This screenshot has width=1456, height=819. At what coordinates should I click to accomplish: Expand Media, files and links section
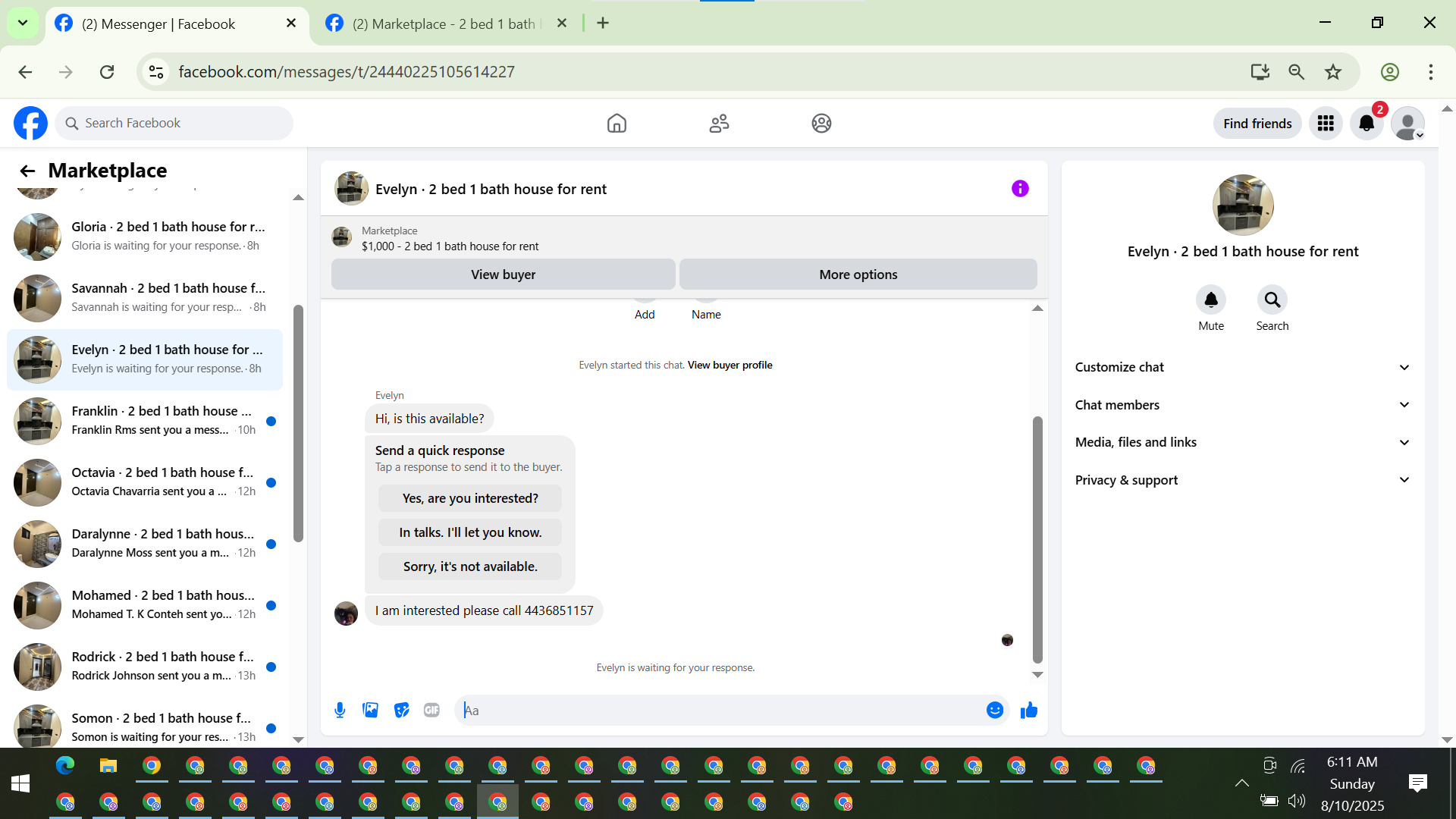(x=1242, y=442)
